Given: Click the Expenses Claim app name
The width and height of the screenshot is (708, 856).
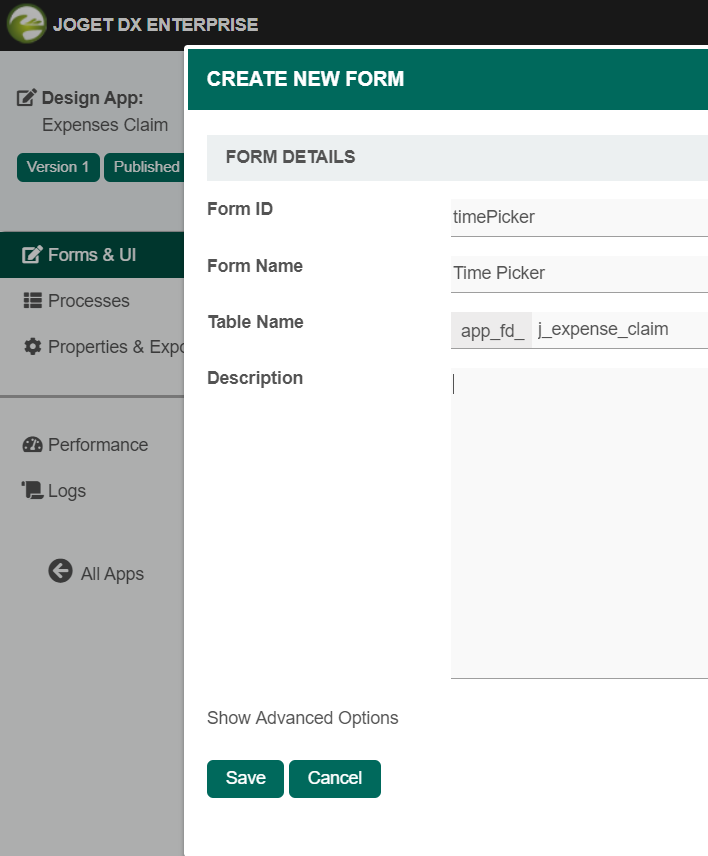Looking at the screenshot, I should [x=105, y=125].
